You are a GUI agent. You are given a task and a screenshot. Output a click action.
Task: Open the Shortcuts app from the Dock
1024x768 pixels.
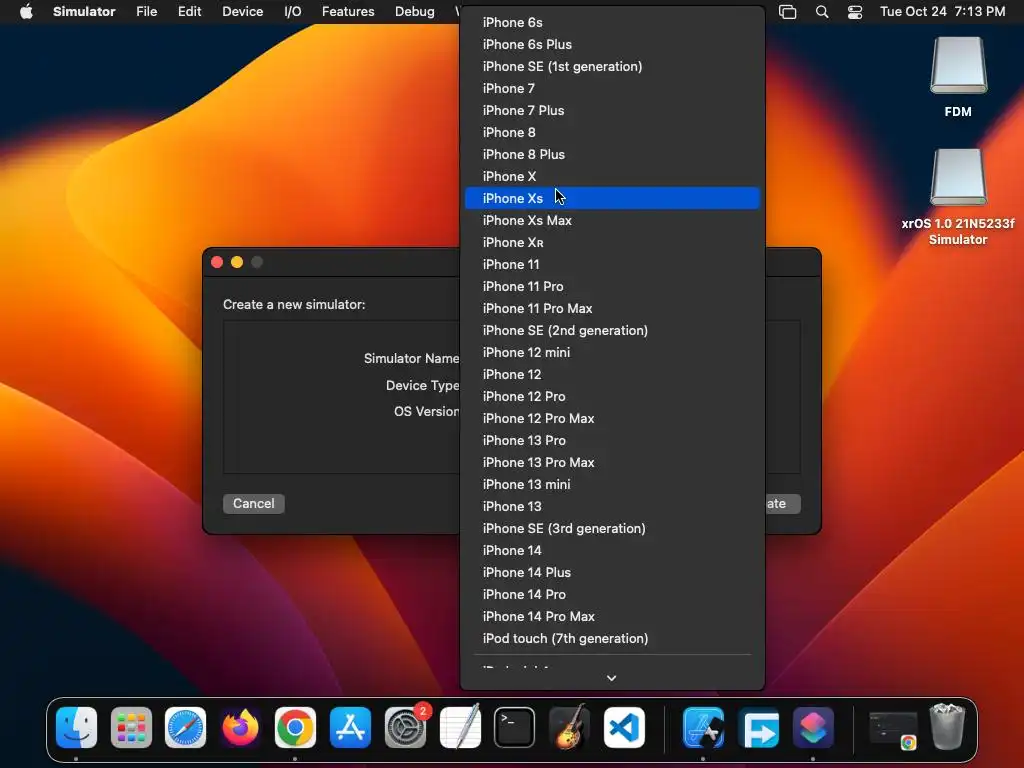click(x=813, y=727)
